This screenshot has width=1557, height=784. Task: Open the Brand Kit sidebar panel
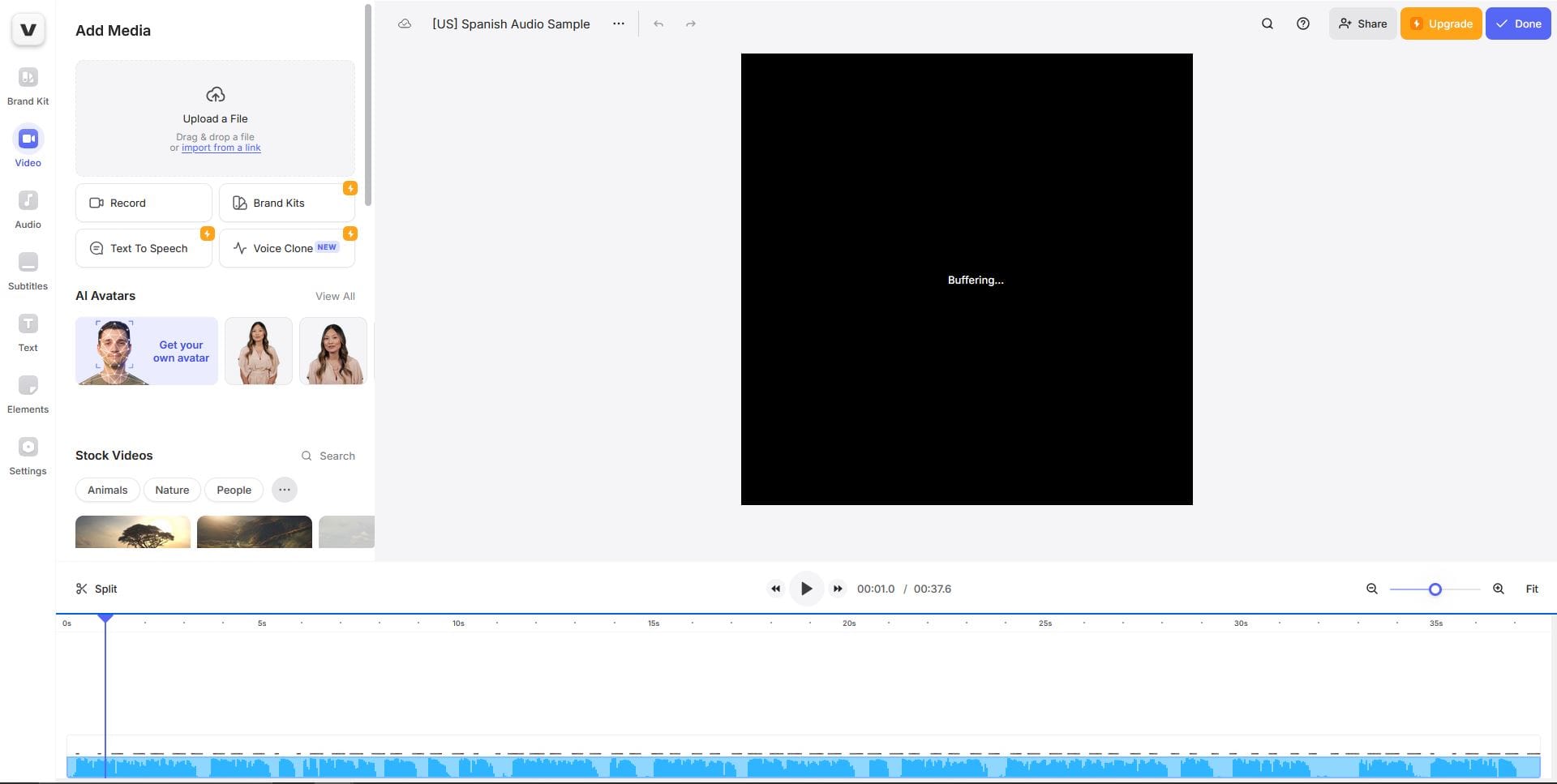pyautogui.click(x=28, y=86)
